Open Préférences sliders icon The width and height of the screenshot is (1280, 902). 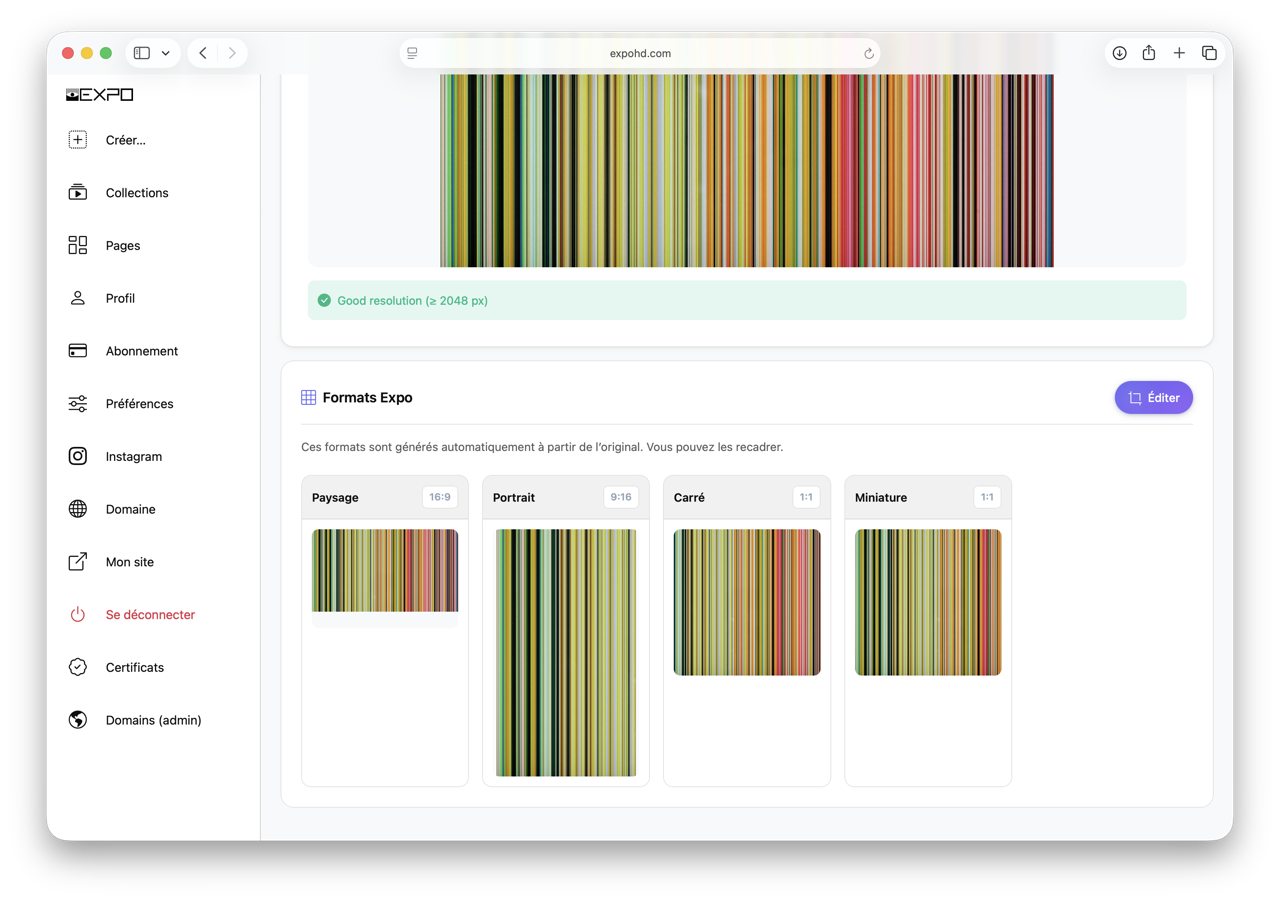78,404
